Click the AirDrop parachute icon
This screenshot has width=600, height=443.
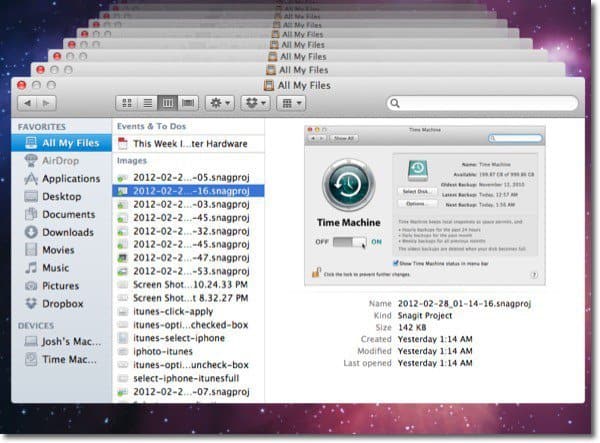click(31, 161)
